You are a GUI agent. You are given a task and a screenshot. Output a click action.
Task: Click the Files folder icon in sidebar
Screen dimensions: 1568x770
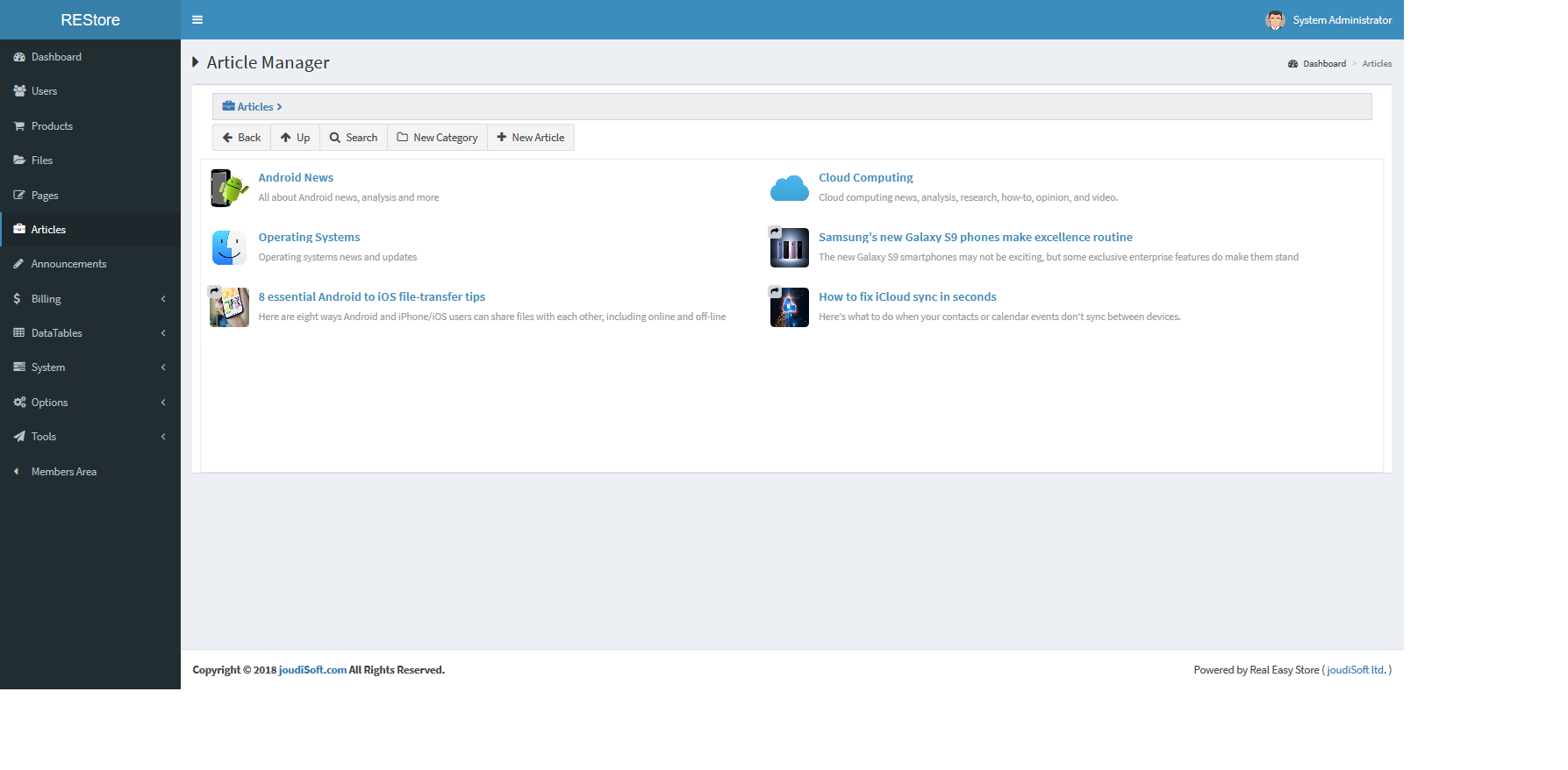pyautogui.click(x=19, y=160)
